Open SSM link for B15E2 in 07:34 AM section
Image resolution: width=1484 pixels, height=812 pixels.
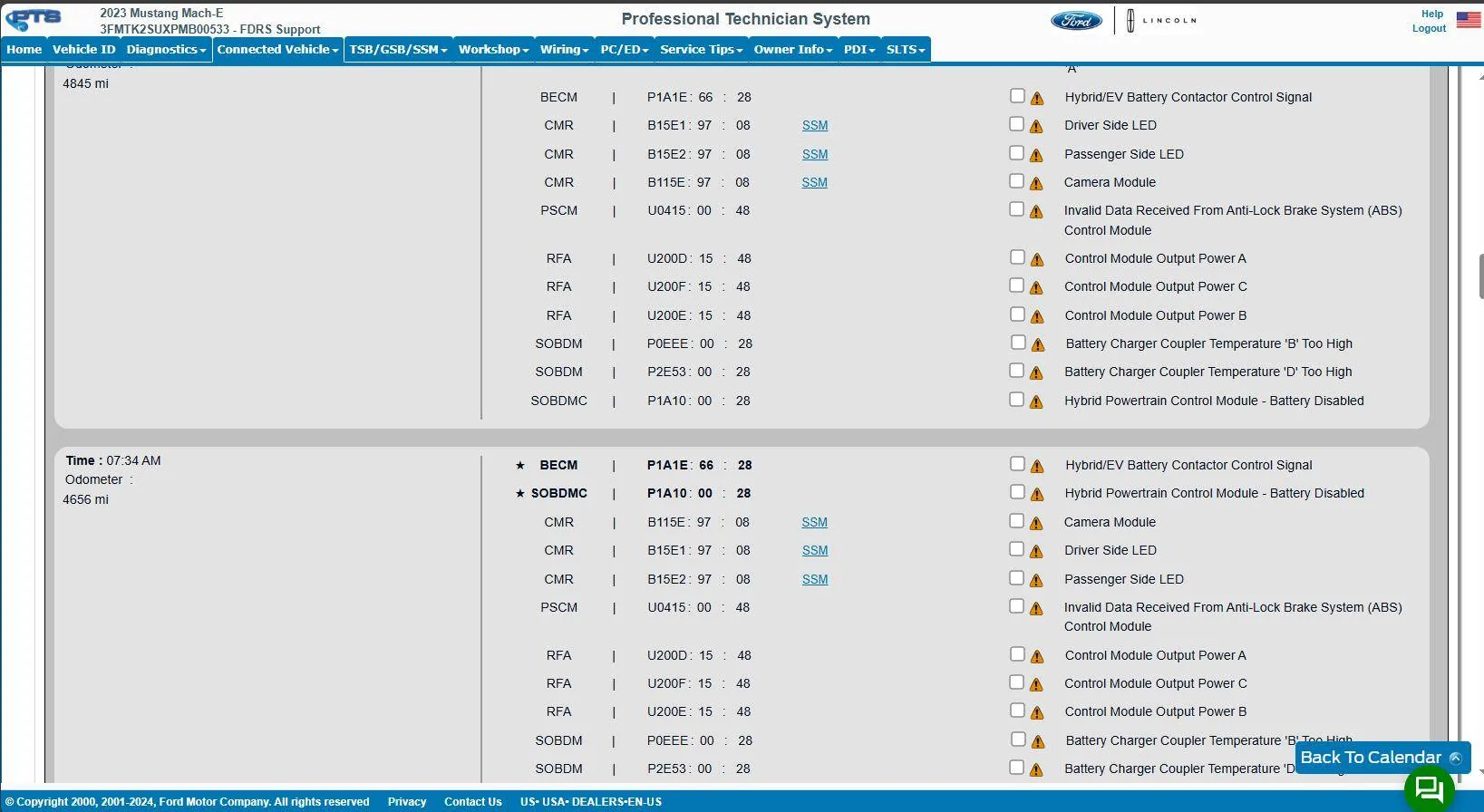coord(815,580)
